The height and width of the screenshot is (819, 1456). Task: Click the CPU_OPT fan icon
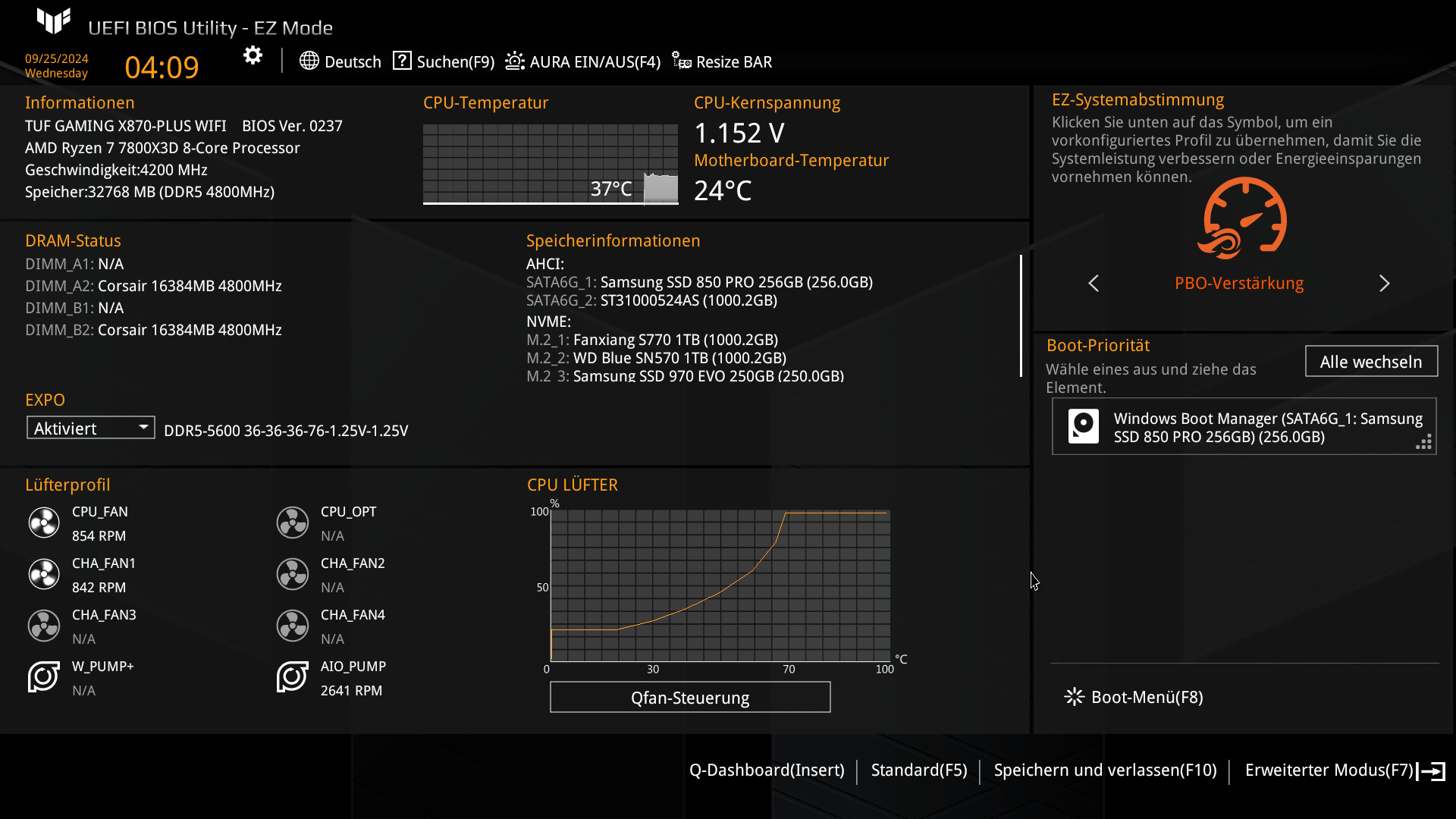click(x=292, y=522)
